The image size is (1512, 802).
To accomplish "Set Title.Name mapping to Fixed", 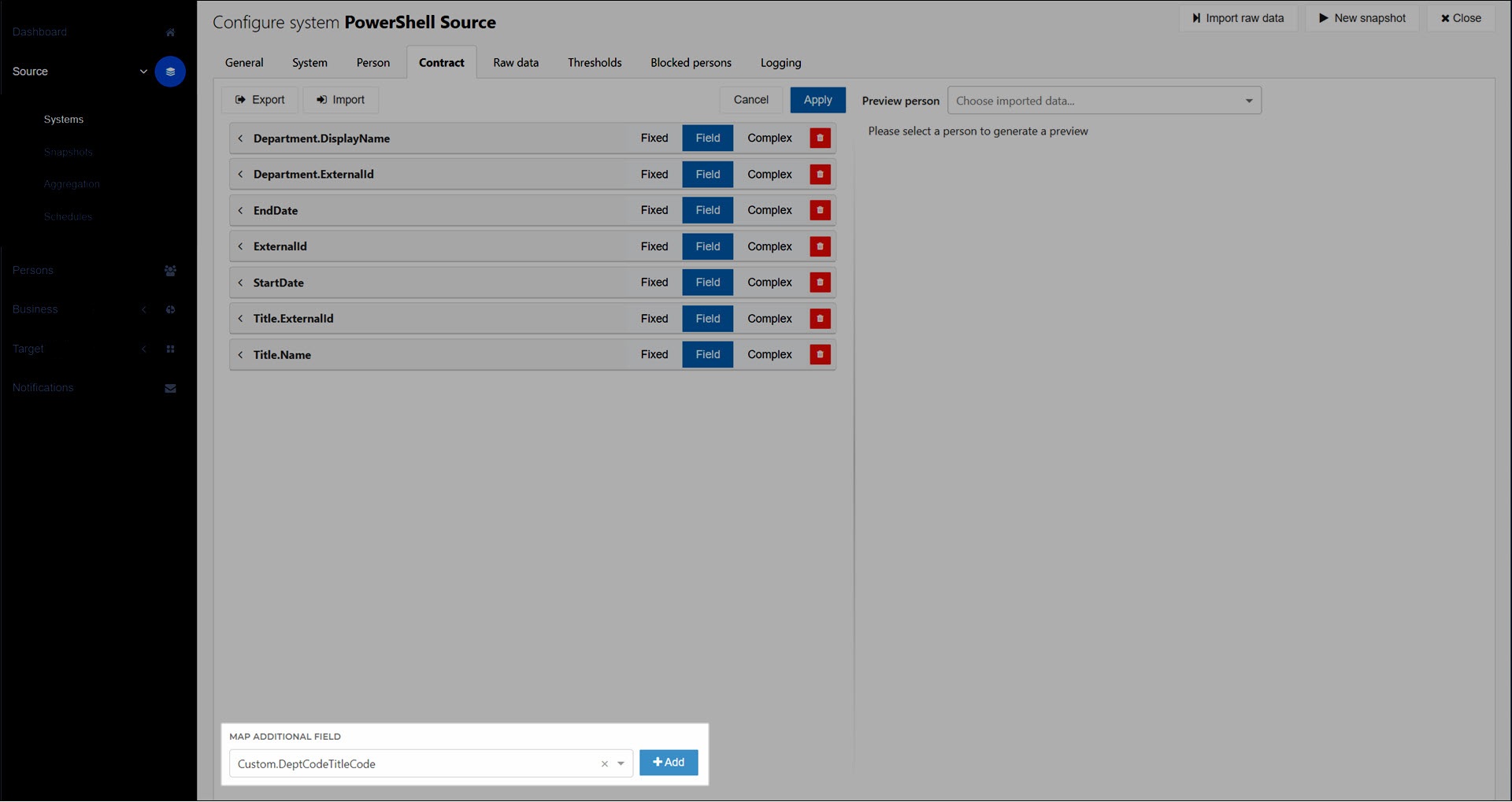I will pos(654,355).
